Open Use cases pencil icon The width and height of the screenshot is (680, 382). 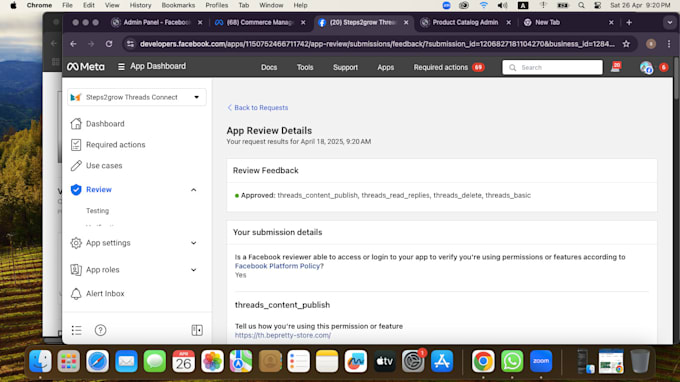tap(76, 165)
